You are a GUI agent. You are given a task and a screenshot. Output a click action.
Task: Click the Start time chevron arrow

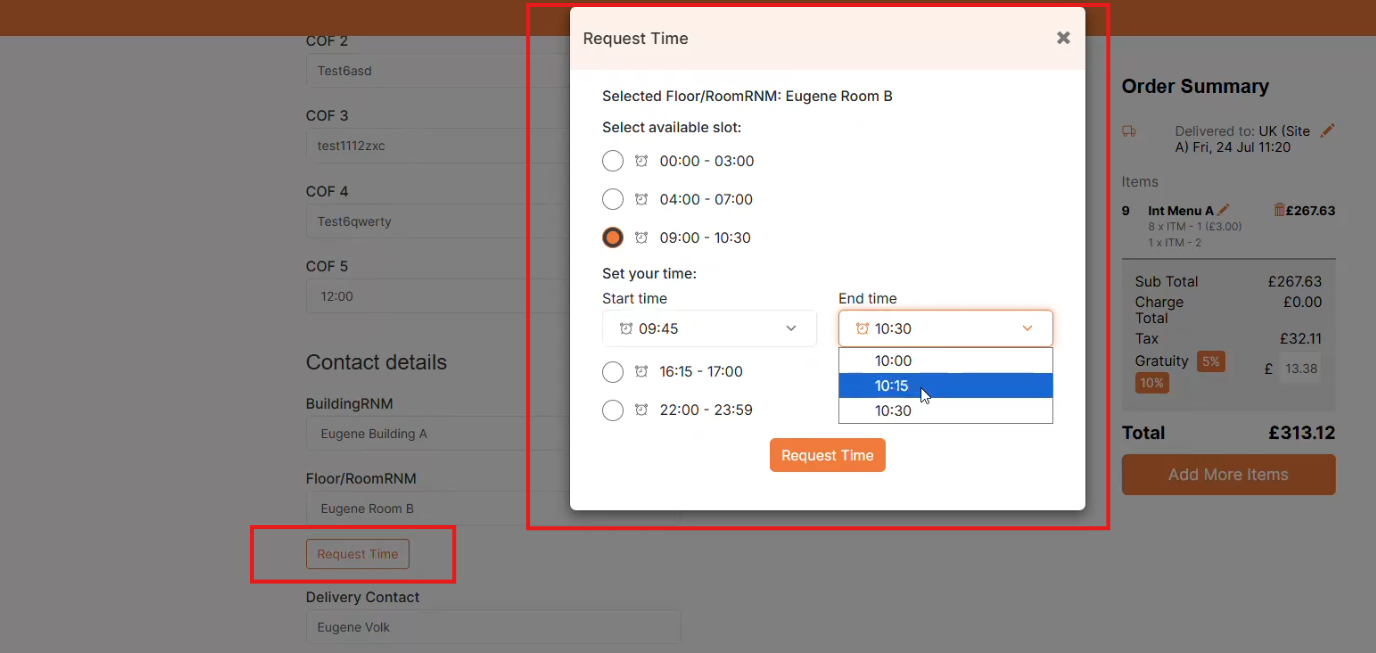791,328
